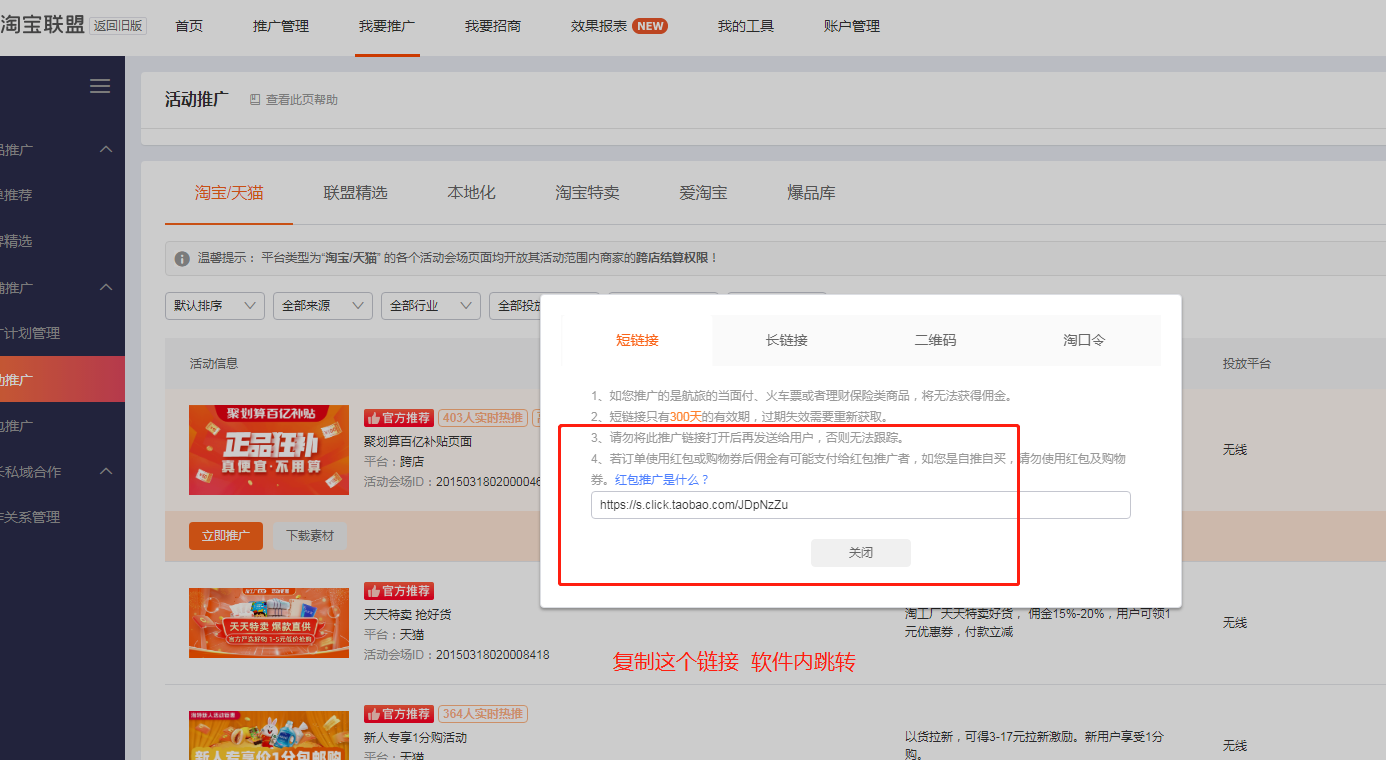Image resolution: width=1386 pixels, height=760 pixels.
Task: Click the help document icon beside 查看此页帮助
Action: [255, 100]
